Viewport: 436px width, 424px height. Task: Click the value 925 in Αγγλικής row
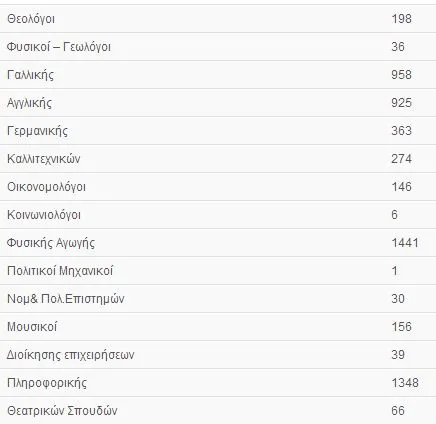click(x=401, y=103)
